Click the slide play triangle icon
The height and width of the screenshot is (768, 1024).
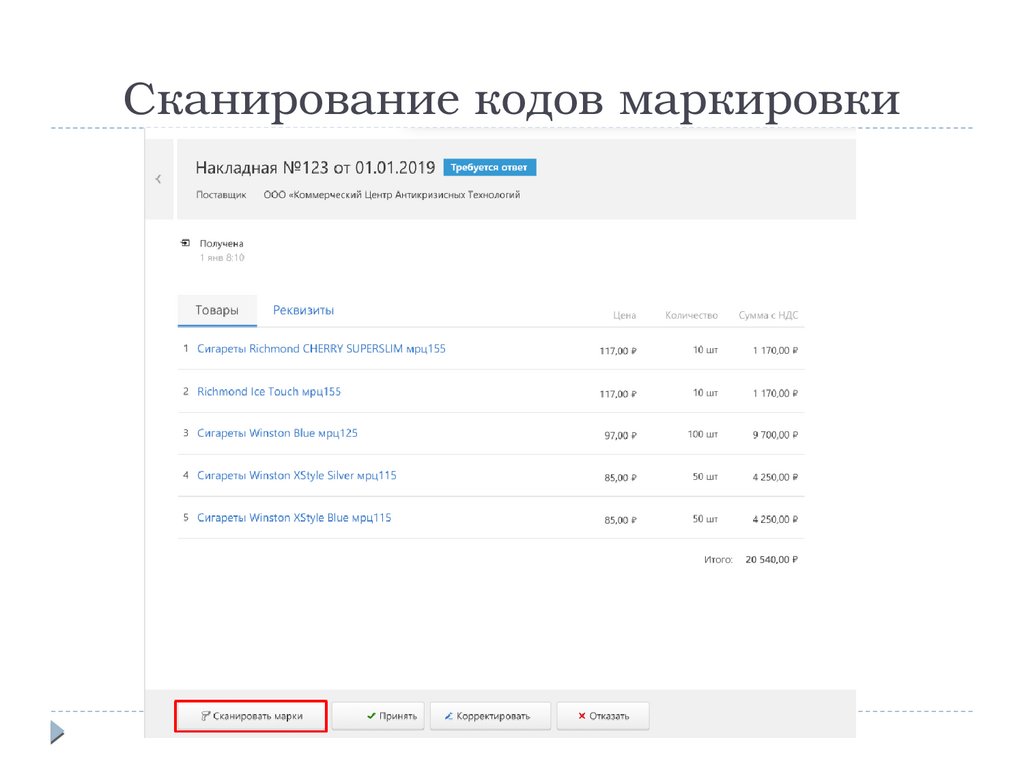[57, 732]
